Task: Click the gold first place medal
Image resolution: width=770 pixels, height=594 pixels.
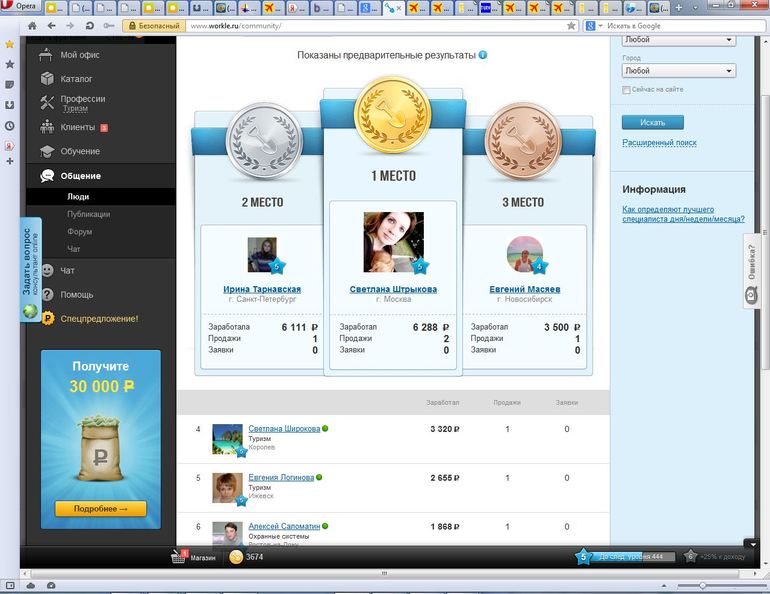Action: tap(393, 114)
